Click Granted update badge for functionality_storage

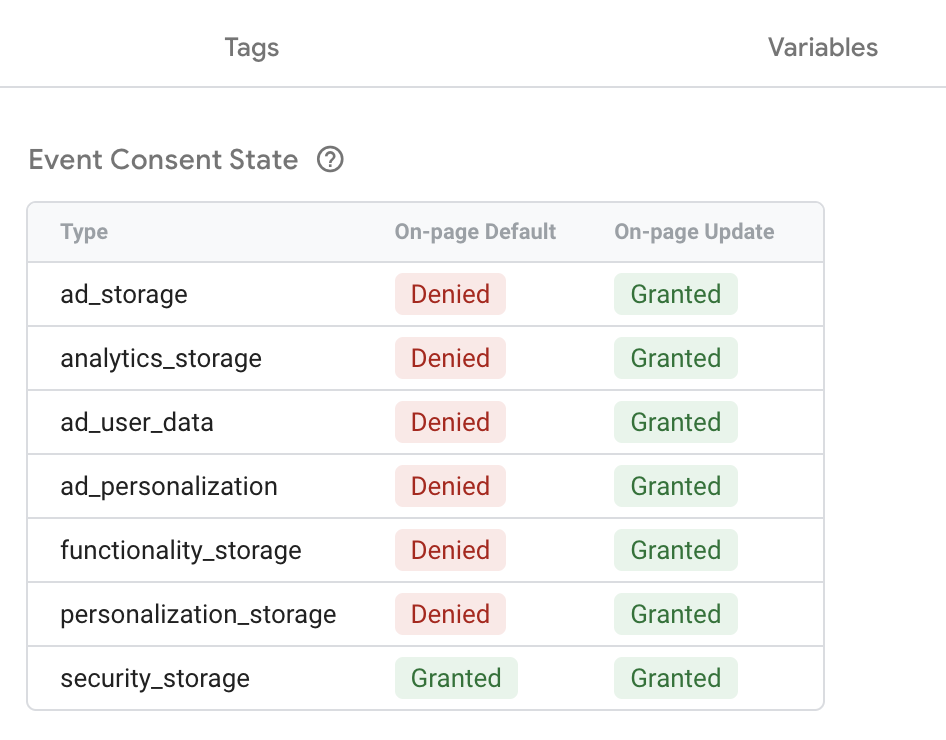pyautogui.click(x=676, y=550)
